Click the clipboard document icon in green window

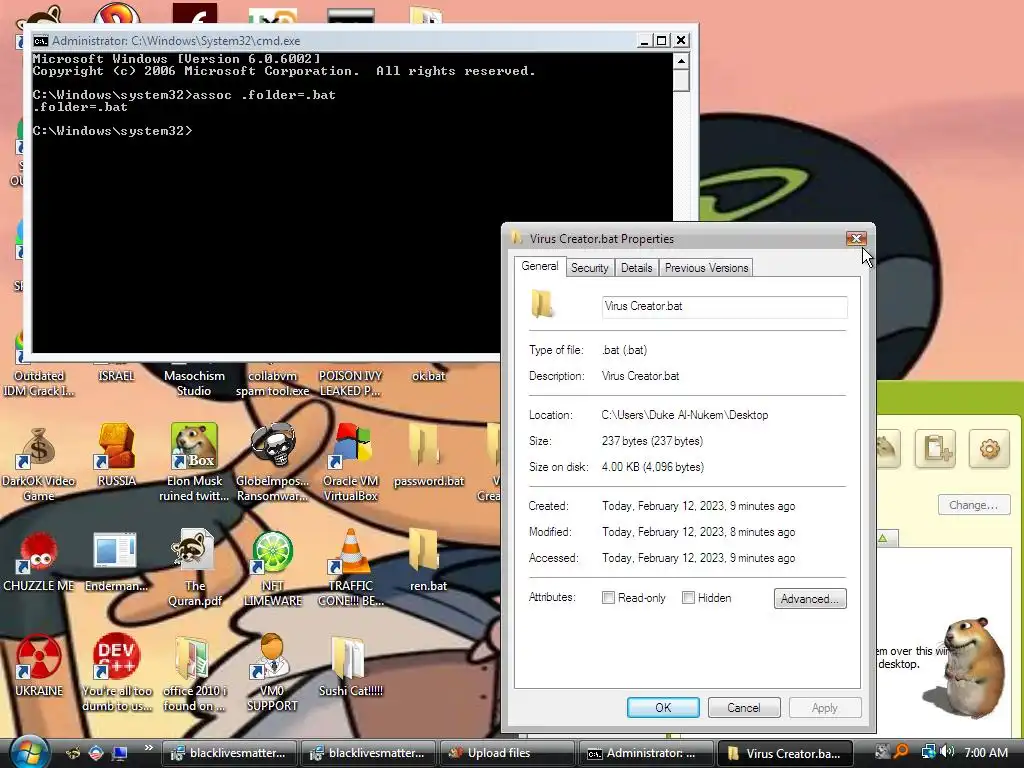[935, 449]
